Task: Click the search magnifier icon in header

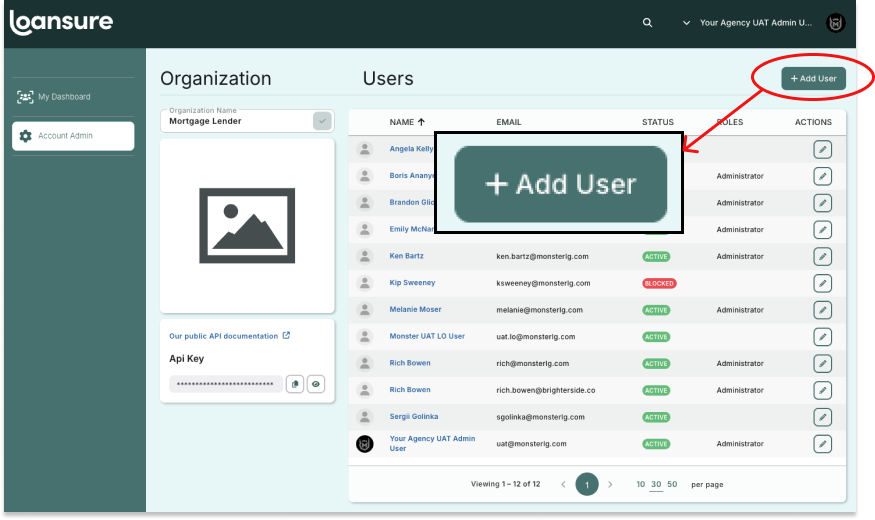Action: click(x=648, y=23)
